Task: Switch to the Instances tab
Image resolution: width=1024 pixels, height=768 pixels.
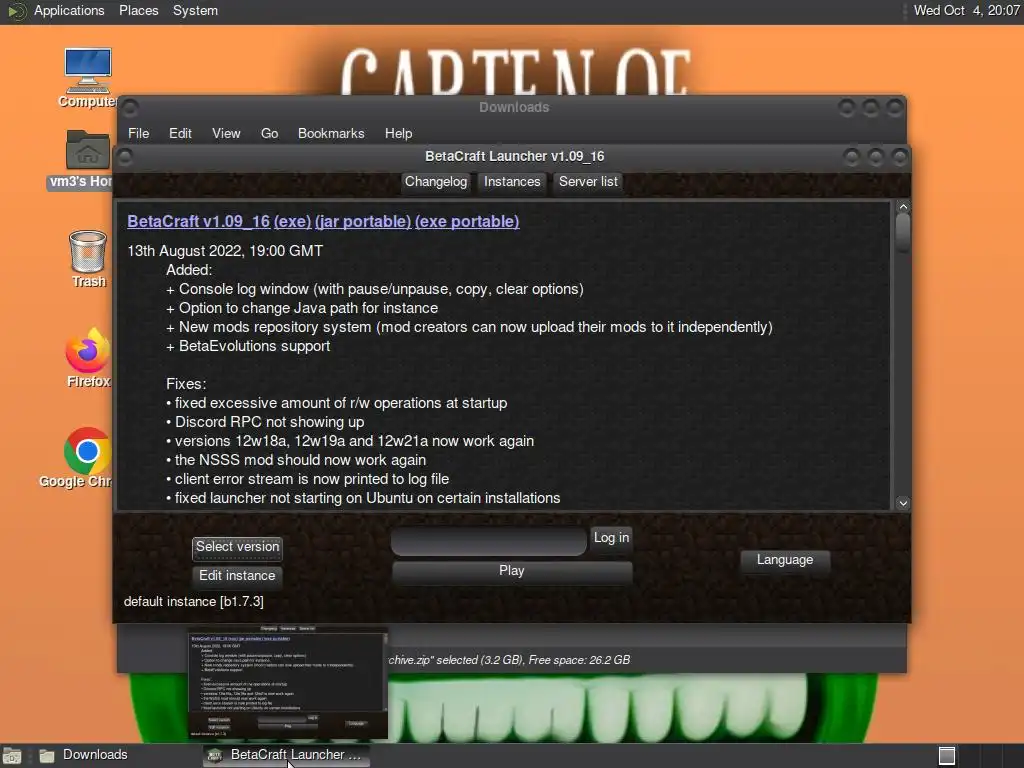Action: point(512,182)
